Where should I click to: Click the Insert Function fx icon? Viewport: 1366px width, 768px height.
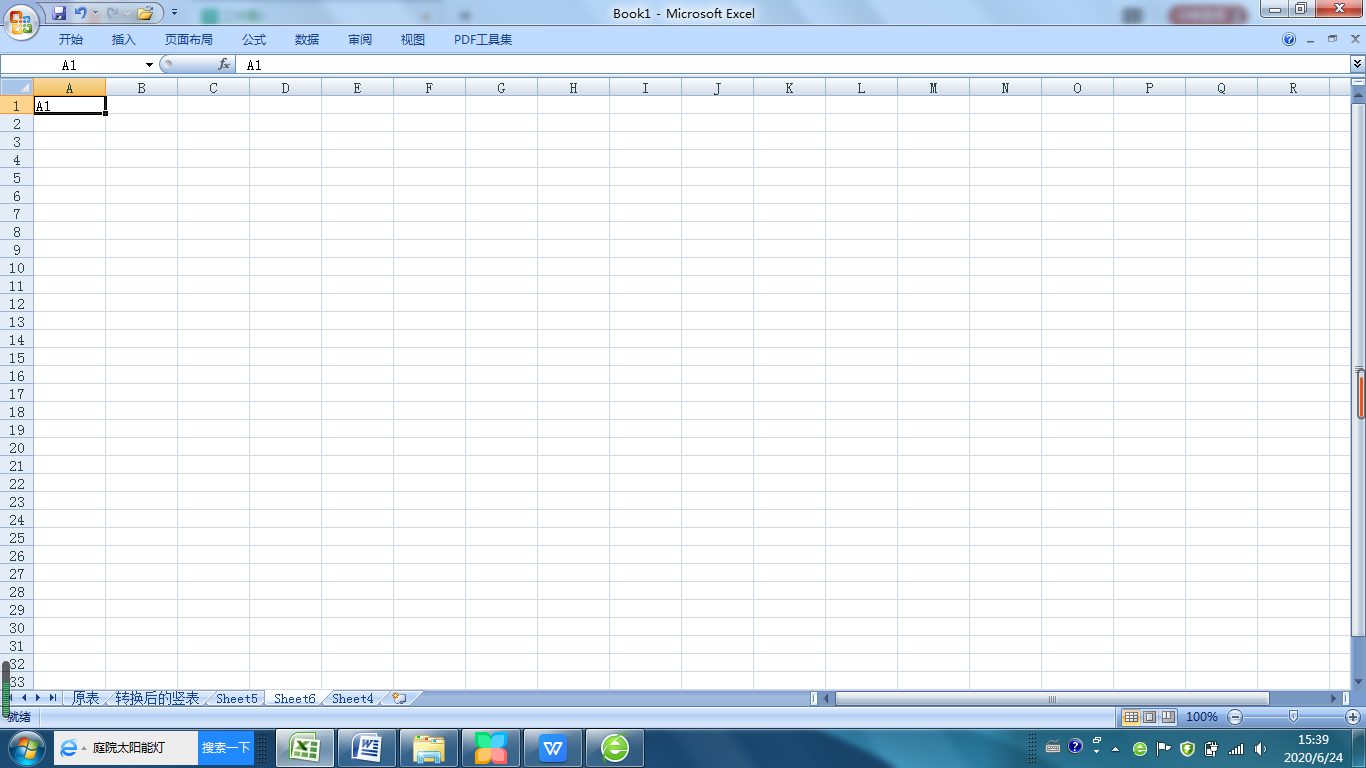click(x=224, y=65)
